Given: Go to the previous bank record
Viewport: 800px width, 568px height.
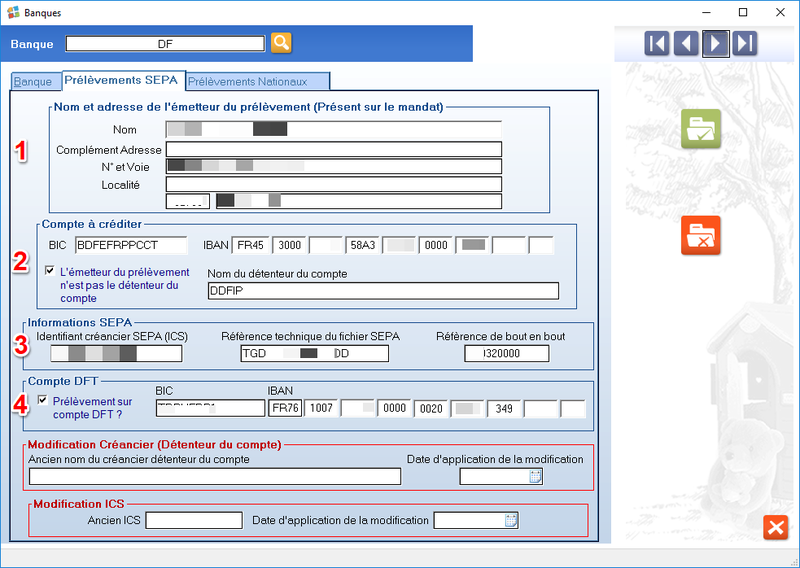Looking at the screenshot, I should coord(686,43).
